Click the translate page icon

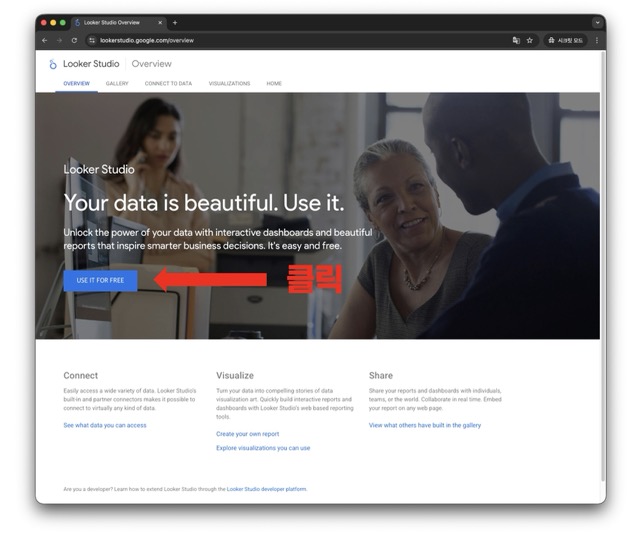point(516,40)
